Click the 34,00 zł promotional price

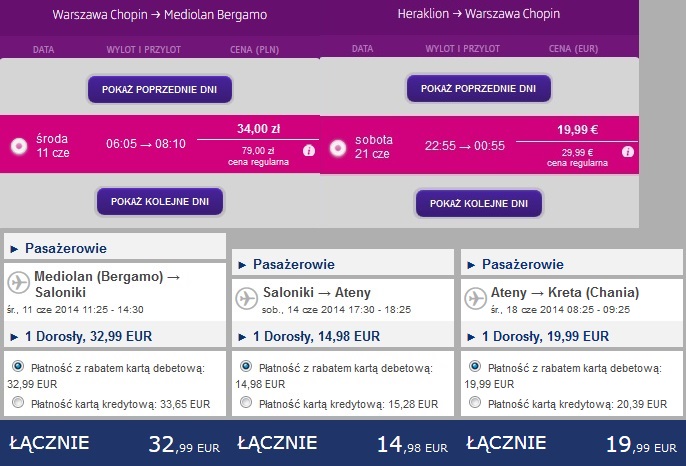(259, 129)
